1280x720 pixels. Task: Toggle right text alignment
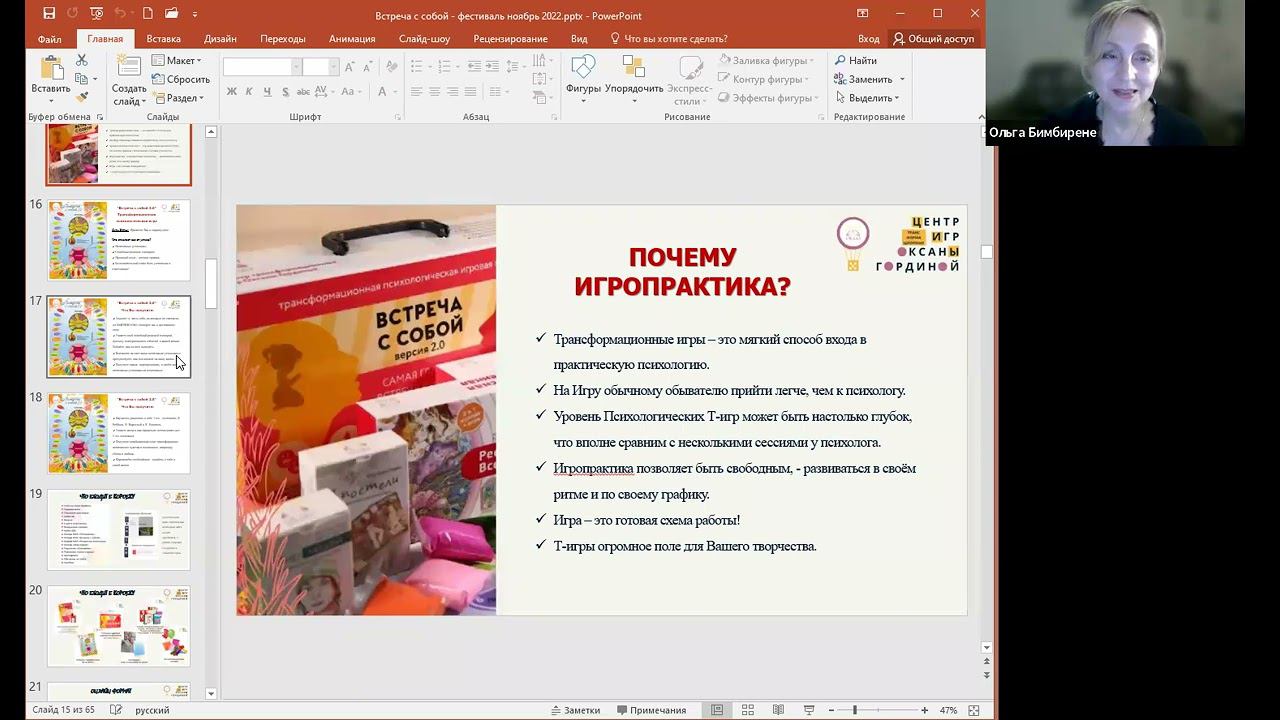453,92
